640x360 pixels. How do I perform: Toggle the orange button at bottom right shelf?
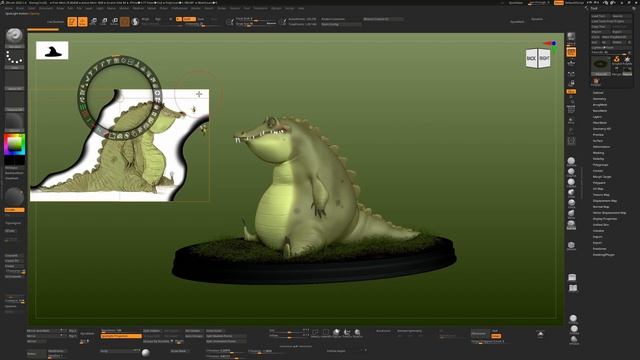(496, 336)
